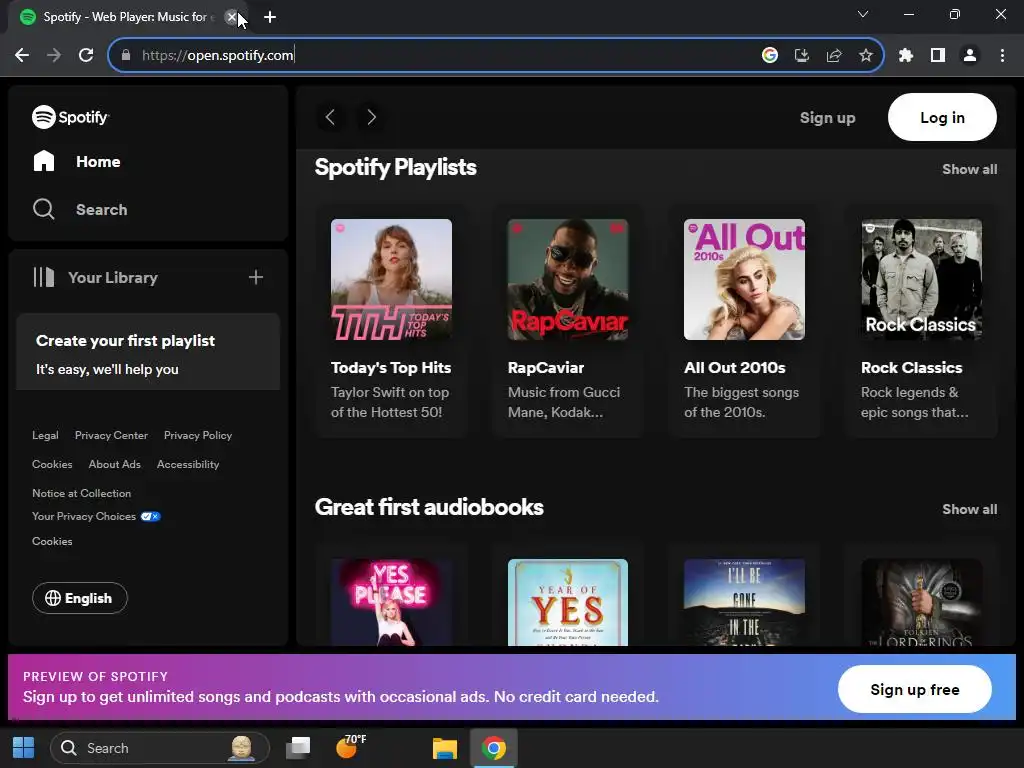Open Task View on the taskbar
The width and height of the screenshot is (1024, 768).
click(298, 748)
